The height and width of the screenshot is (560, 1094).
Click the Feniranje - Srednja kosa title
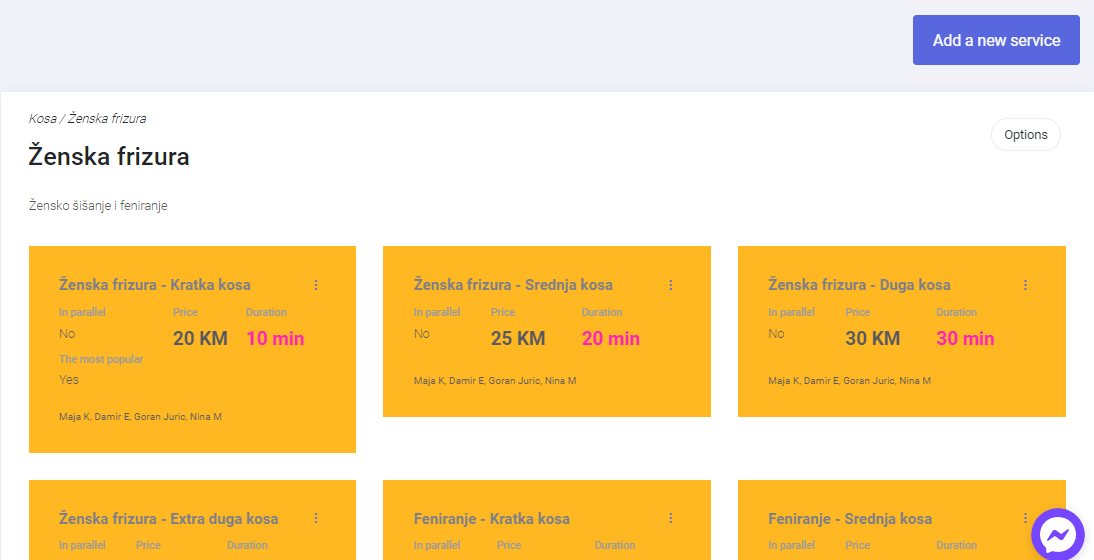click(x=850, y=518)
